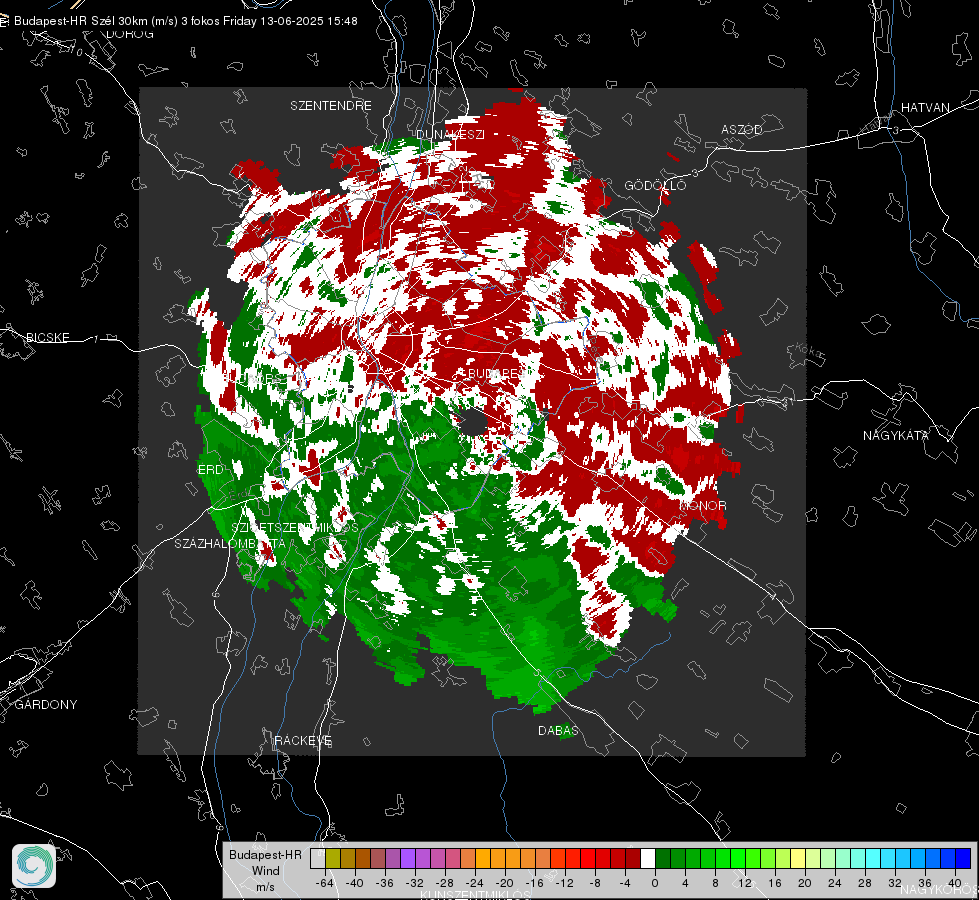Click the Budapest-HR legend title
979x900 pixels.
[265, 854]
